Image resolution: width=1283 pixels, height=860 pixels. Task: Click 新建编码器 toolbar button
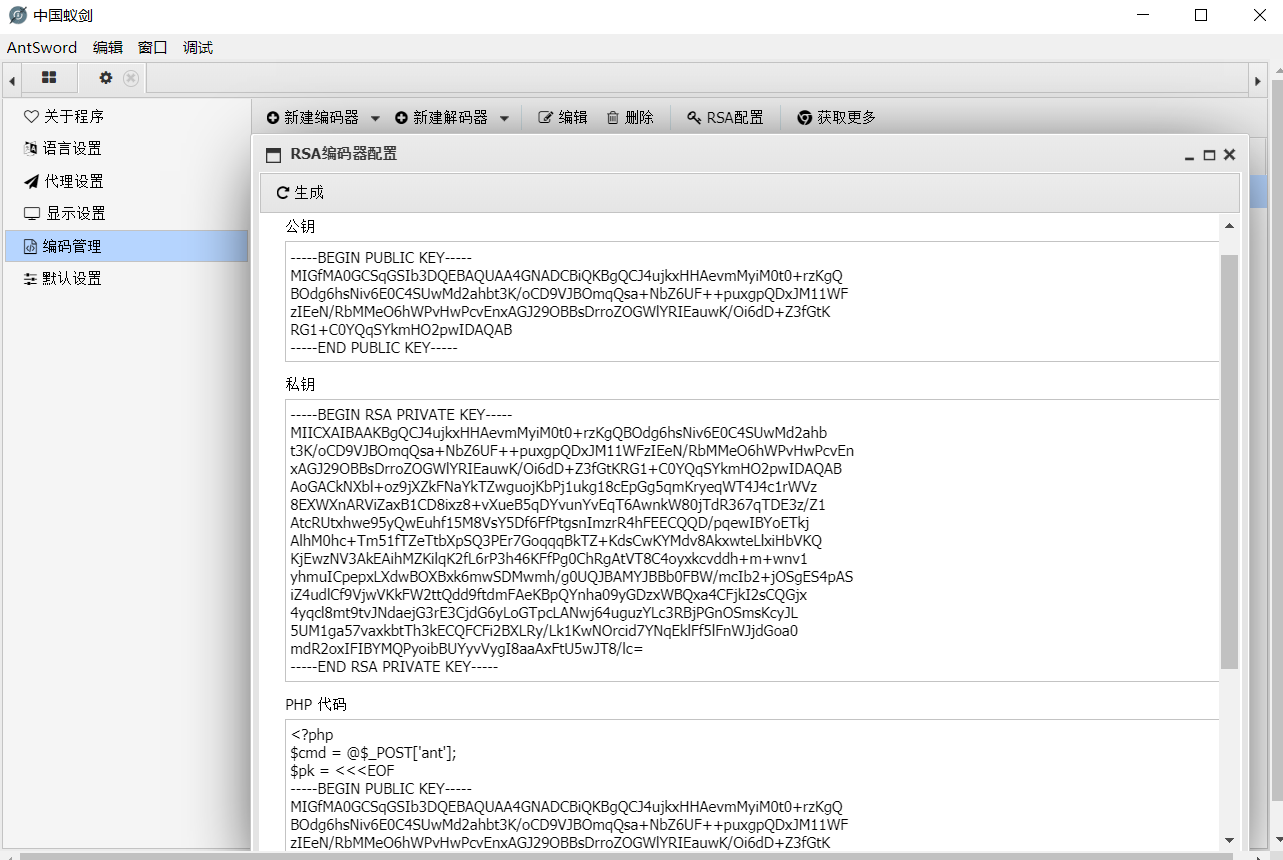point(313,118)
